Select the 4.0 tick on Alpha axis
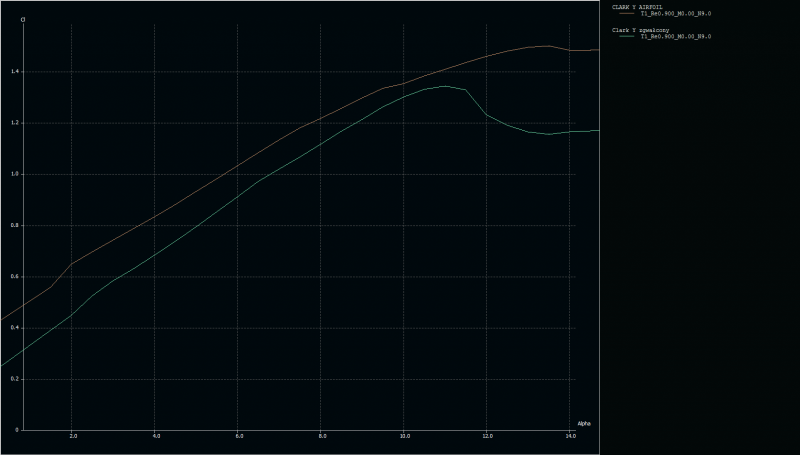Viewport: 800px width, 455px height. coord(156,437)
